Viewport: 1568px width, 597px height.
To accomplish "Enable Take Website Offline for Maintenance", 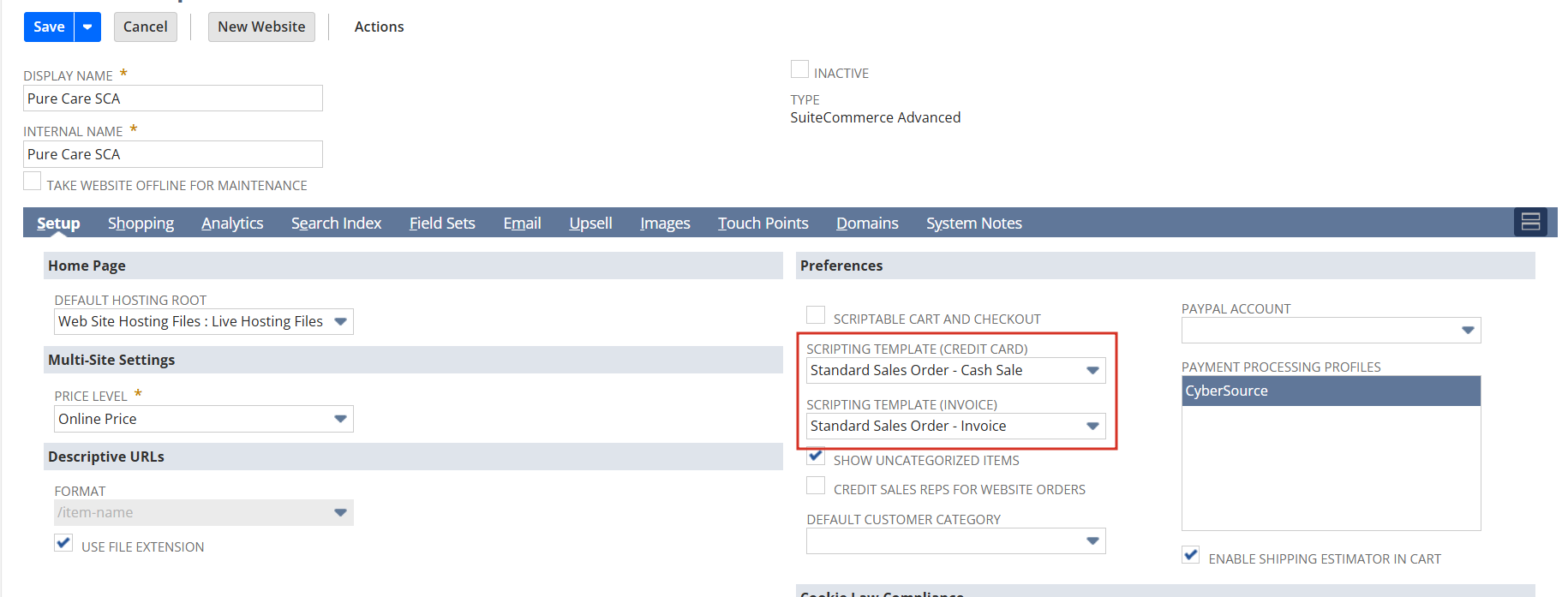I will coord(33,182).
